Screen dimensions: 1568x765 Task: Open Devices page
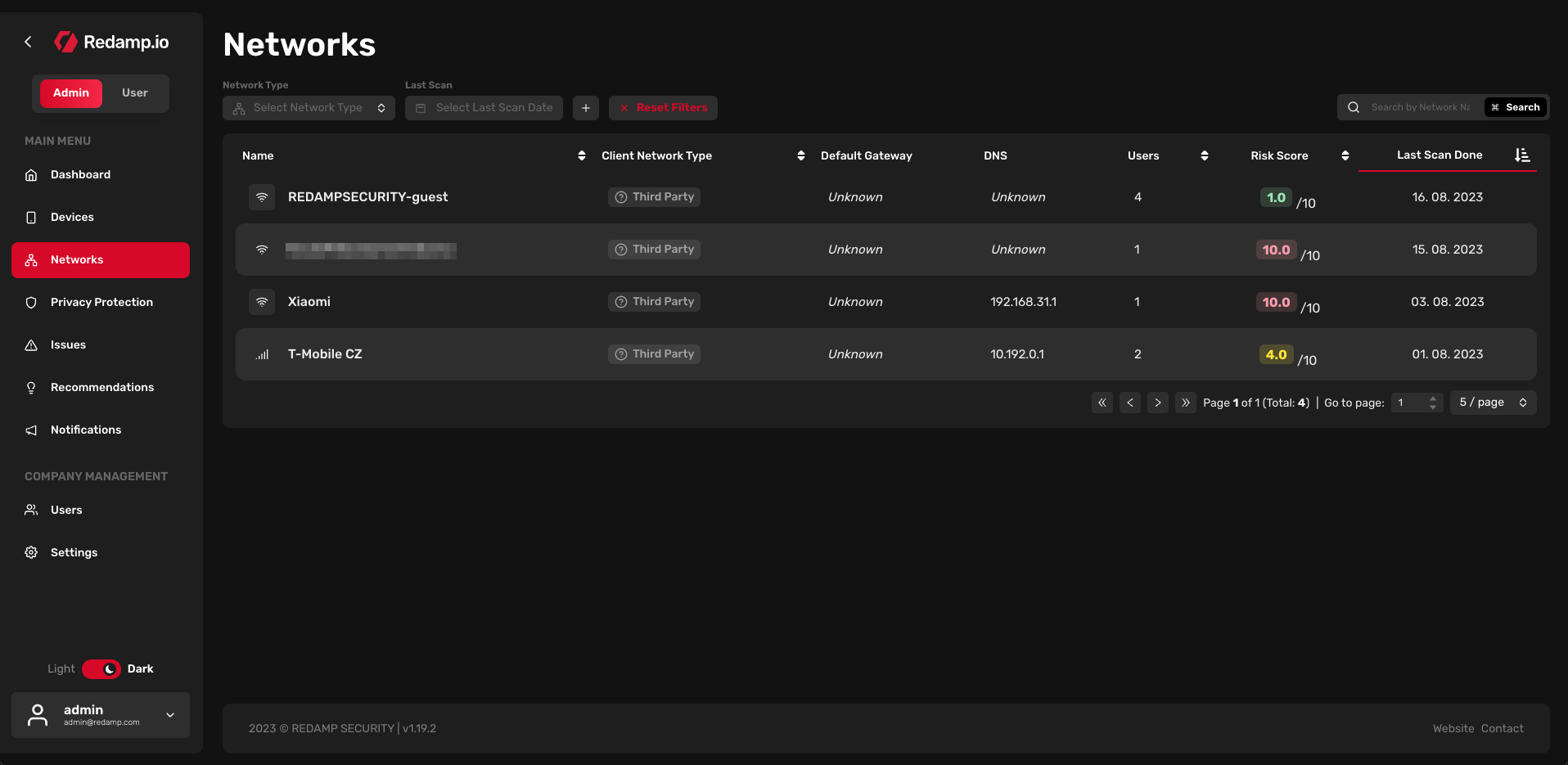point(101,217)
